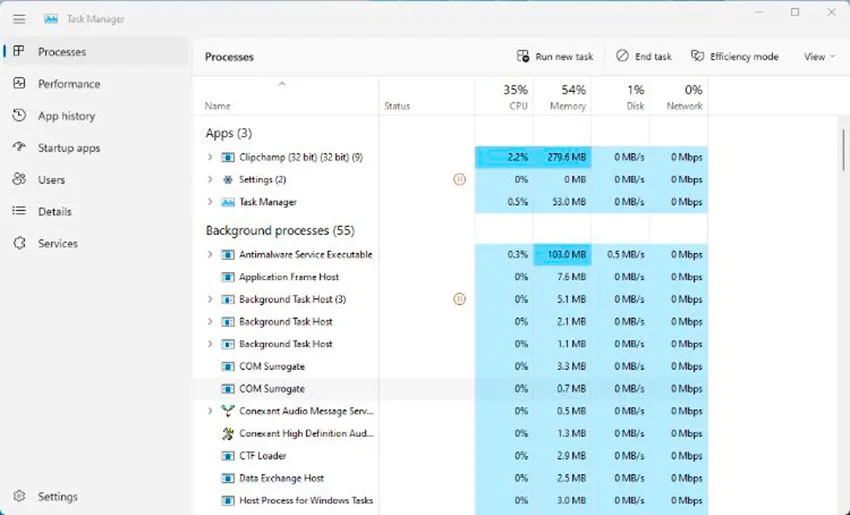The width and height of the screenshot is (850, 515).
Task: Click Task Manager memory value 53.0 MB
Action: pyautogui.click(x=569, y=202)
